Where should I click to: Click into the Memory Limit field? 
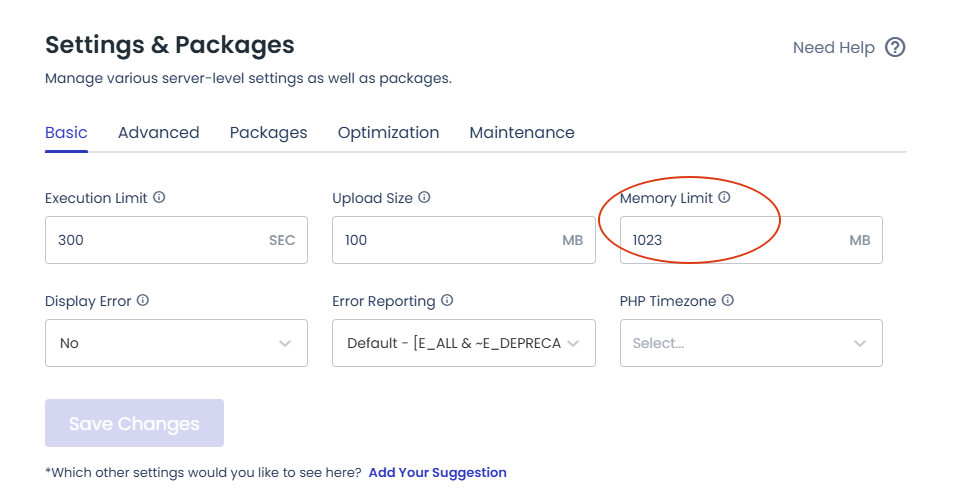[735, 240]
